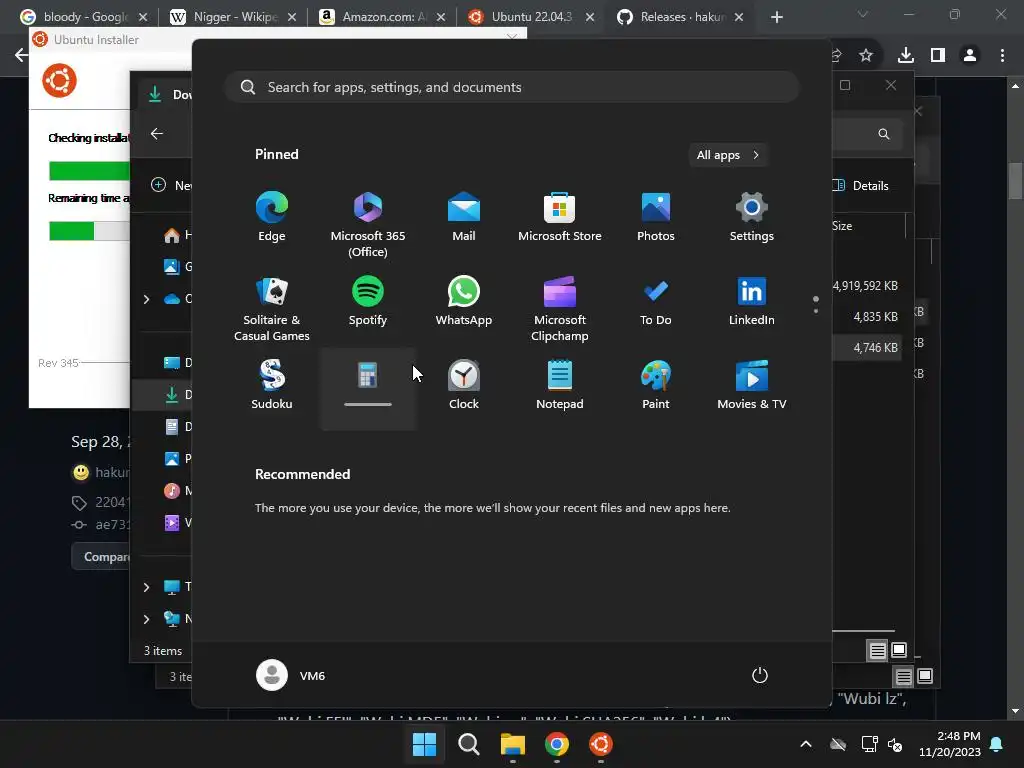Switch to the Wikipedia browser tab
This screenshot has width=1024, height=768.
pos(232,17)
